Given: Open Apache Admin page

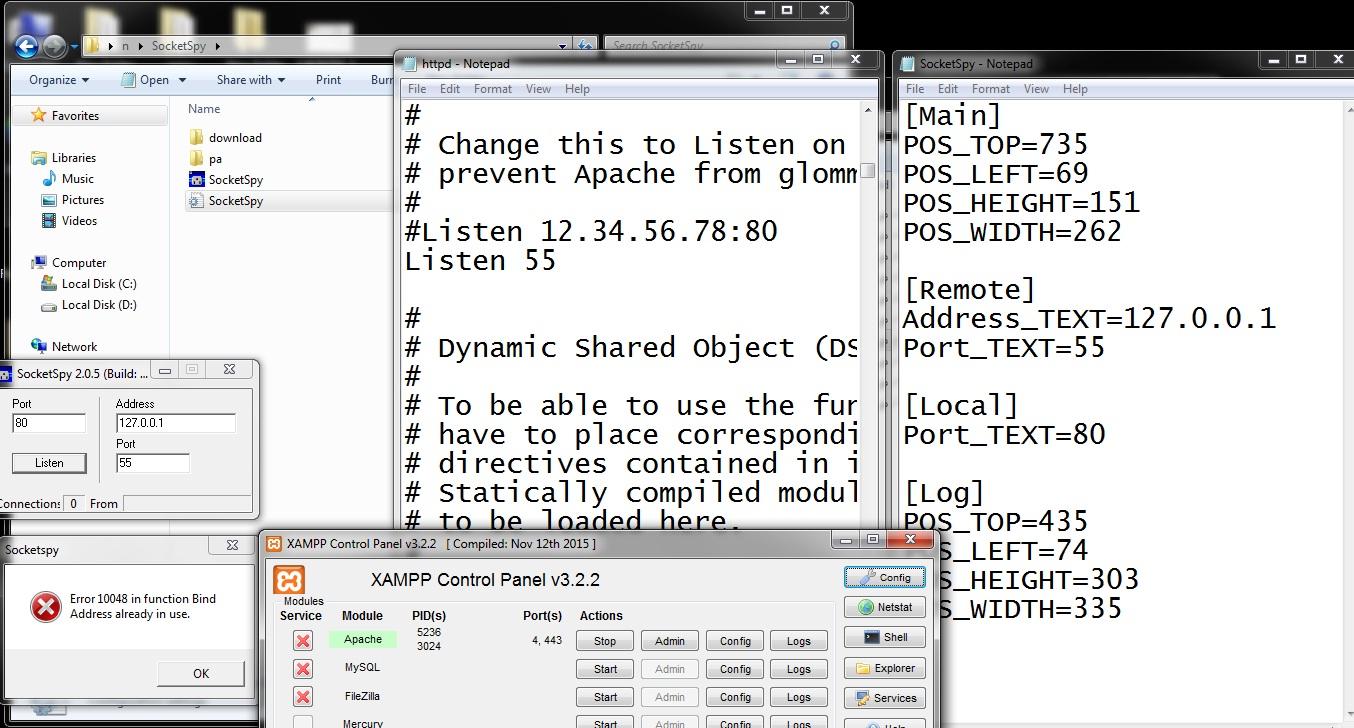Looking at the screenshot, I should click(669, 641).
